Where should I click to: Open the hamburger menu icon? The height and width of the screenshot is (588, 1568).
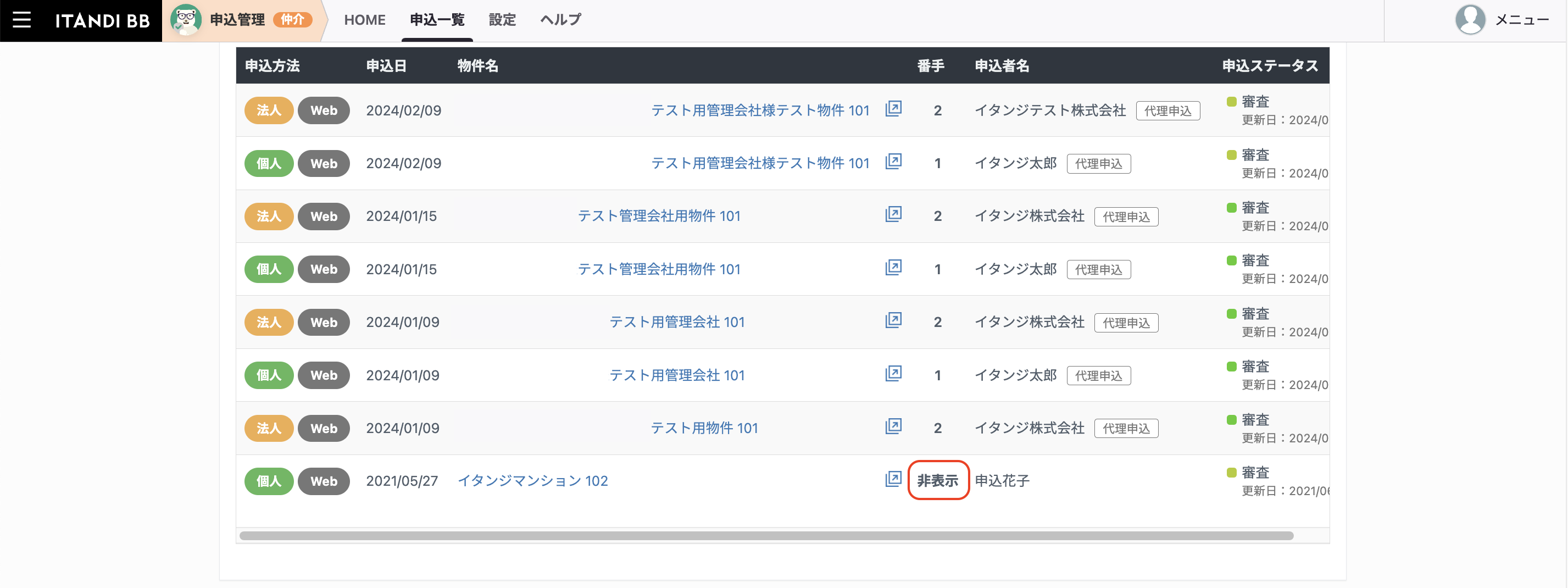21,20
